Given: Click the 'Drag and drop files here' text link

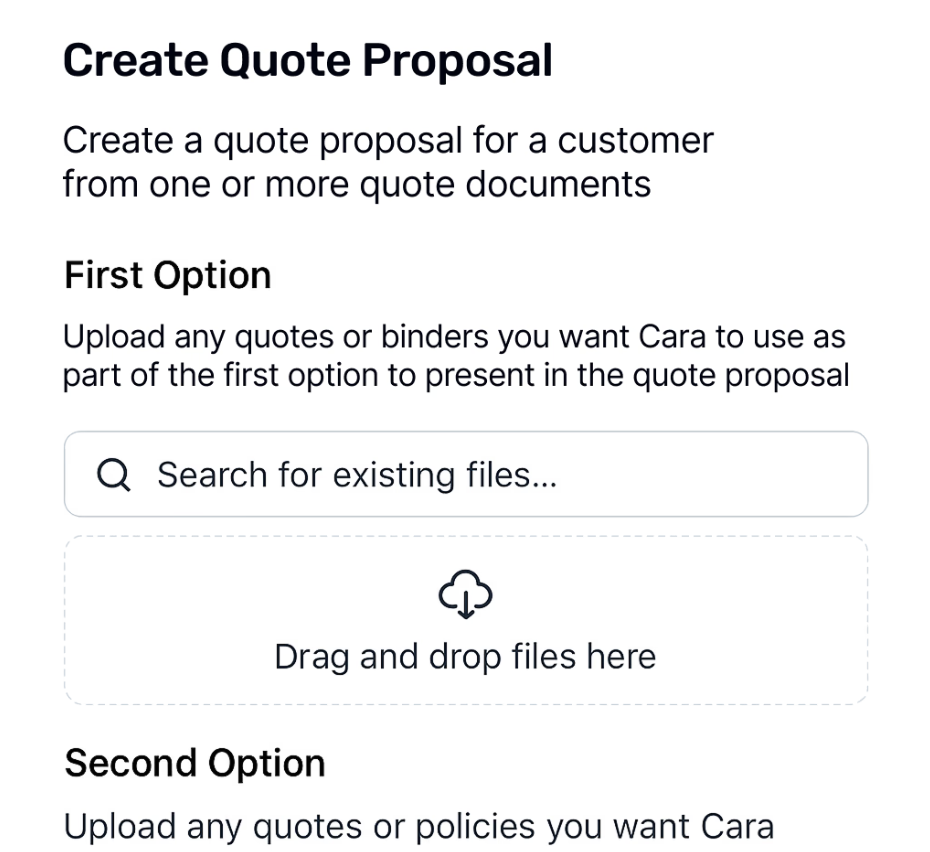Looking at the screenshot, I should pyautogui.click(x=465, y=656).
